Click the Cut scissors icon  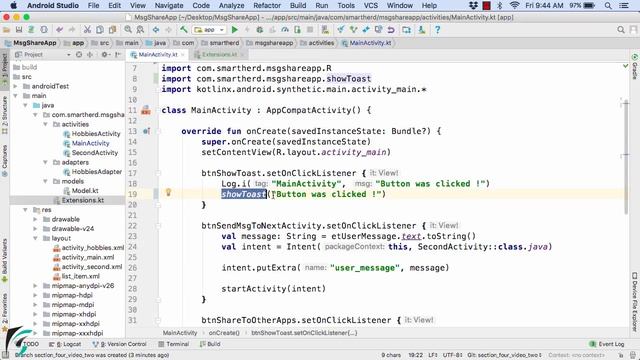(x=87, y=30)
